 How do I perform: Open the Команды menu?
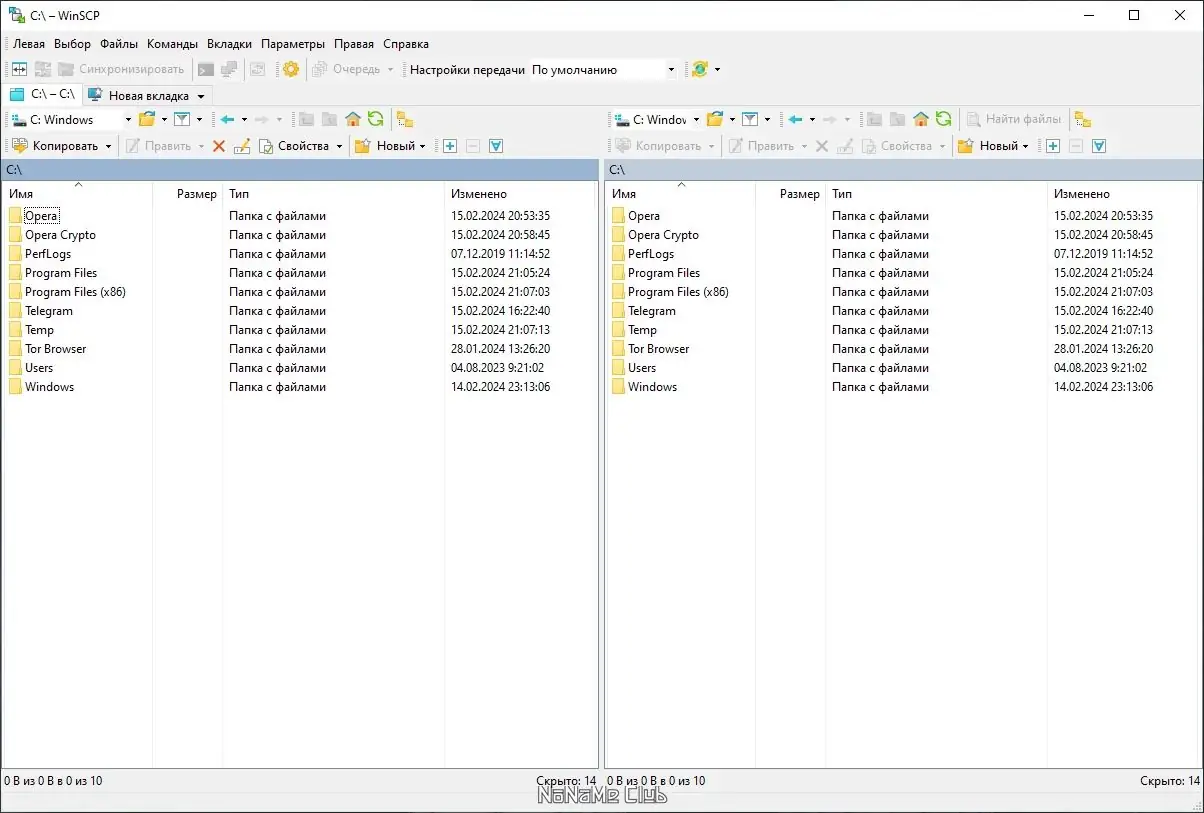coord(172,44)
